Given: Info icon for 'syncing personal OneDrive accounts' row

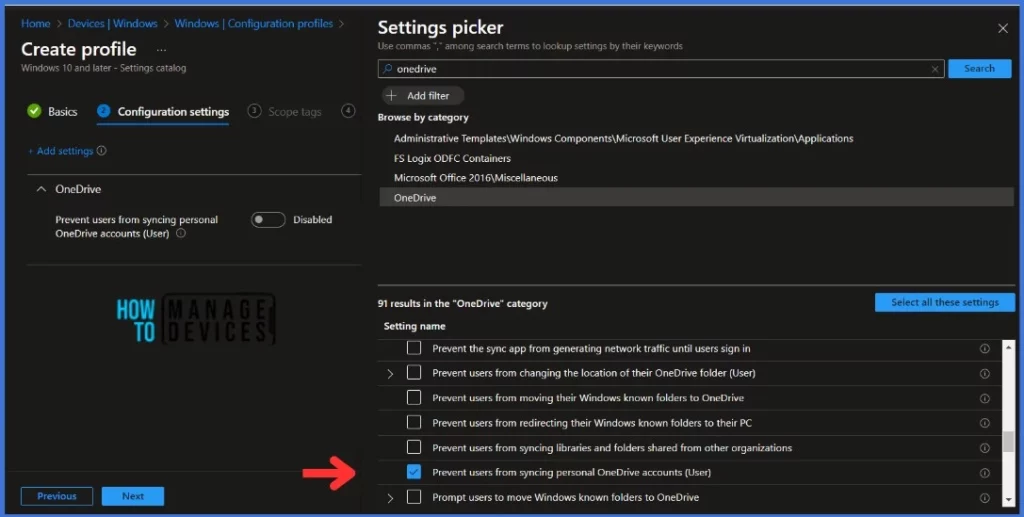Looking at the screenshot, I should tap(984, 473).
